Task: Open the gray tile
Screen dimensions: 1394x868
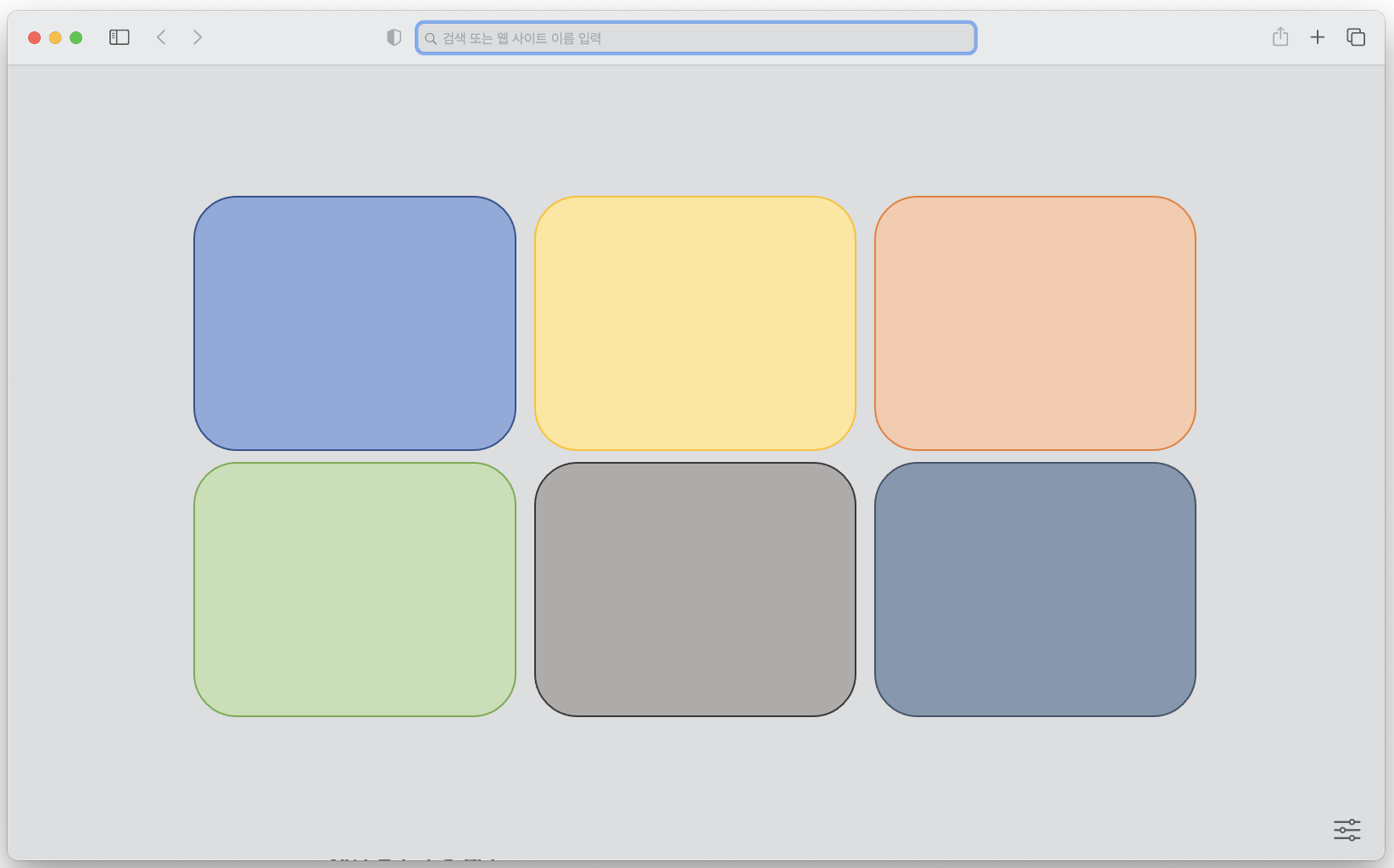Action: [x=695, y=589]
